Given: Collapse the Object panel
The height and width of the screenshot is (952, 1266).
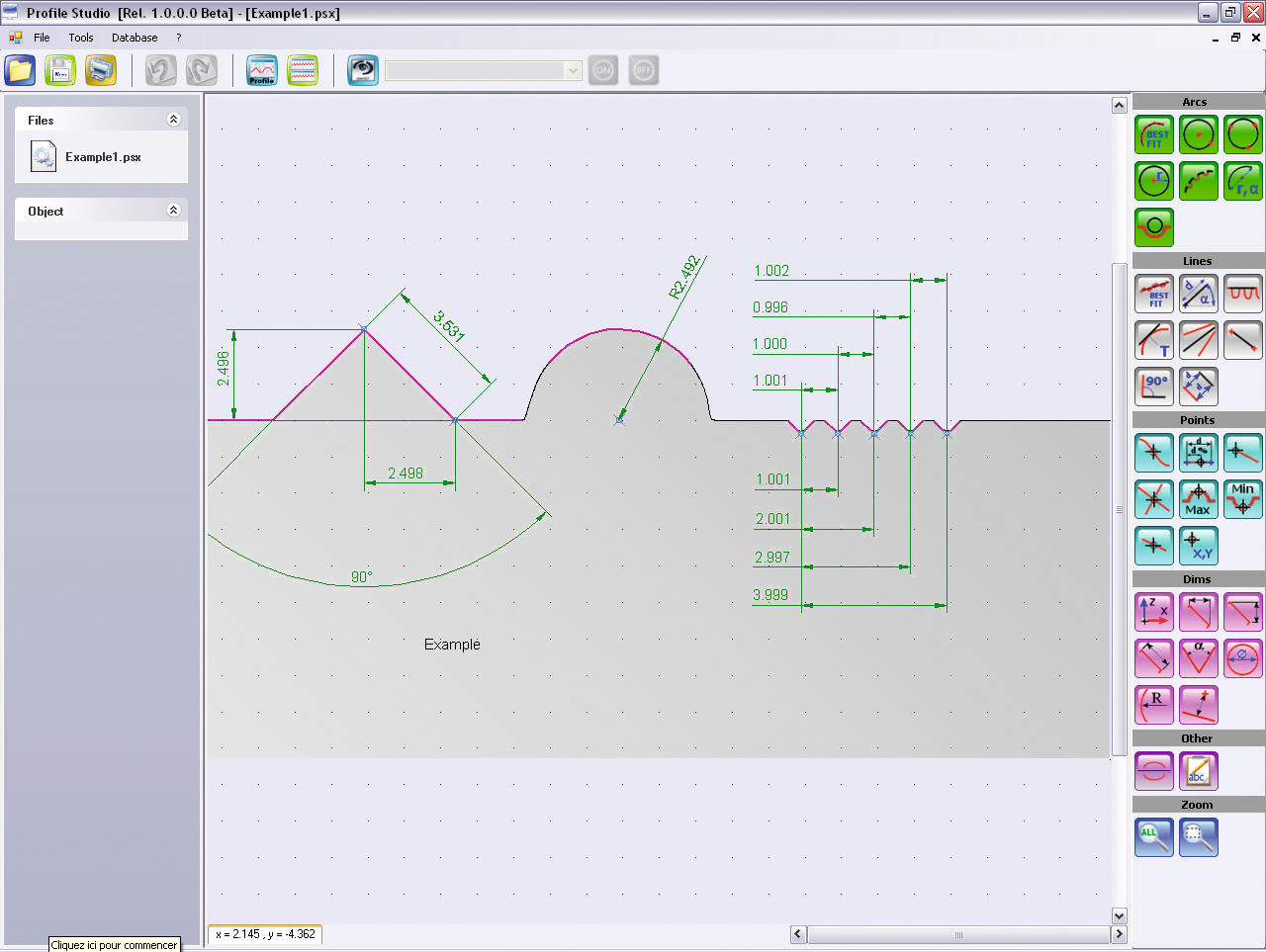Looking at the screenshot, I should [174, 211].
